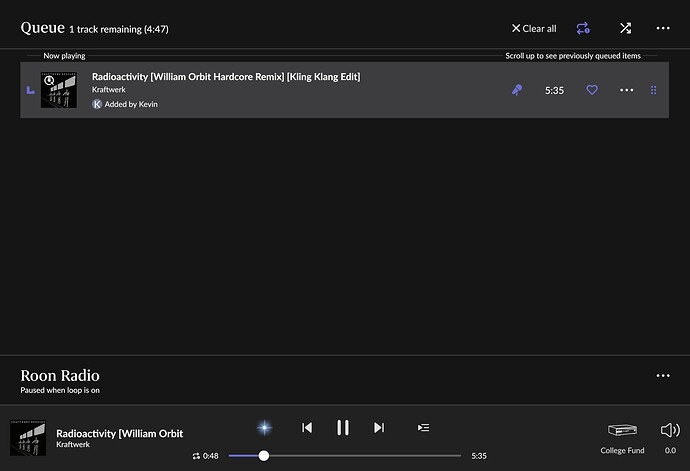Screen dimensions: 690x471
Task: Pause playback
Action: click(x=343, y=427)
